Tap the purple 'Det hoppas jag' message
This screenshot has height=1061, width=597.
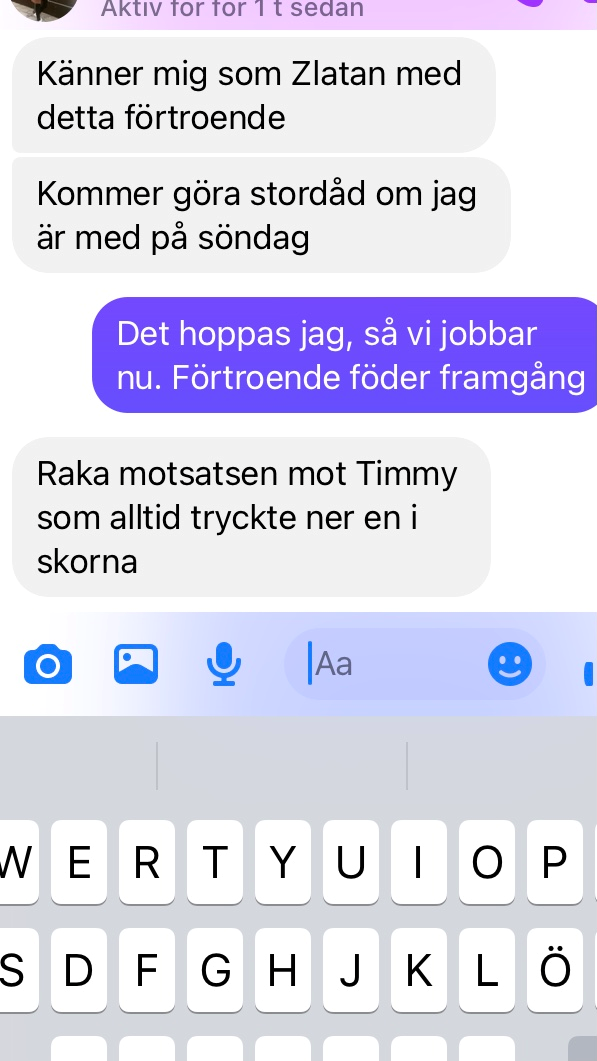[345, 355]
